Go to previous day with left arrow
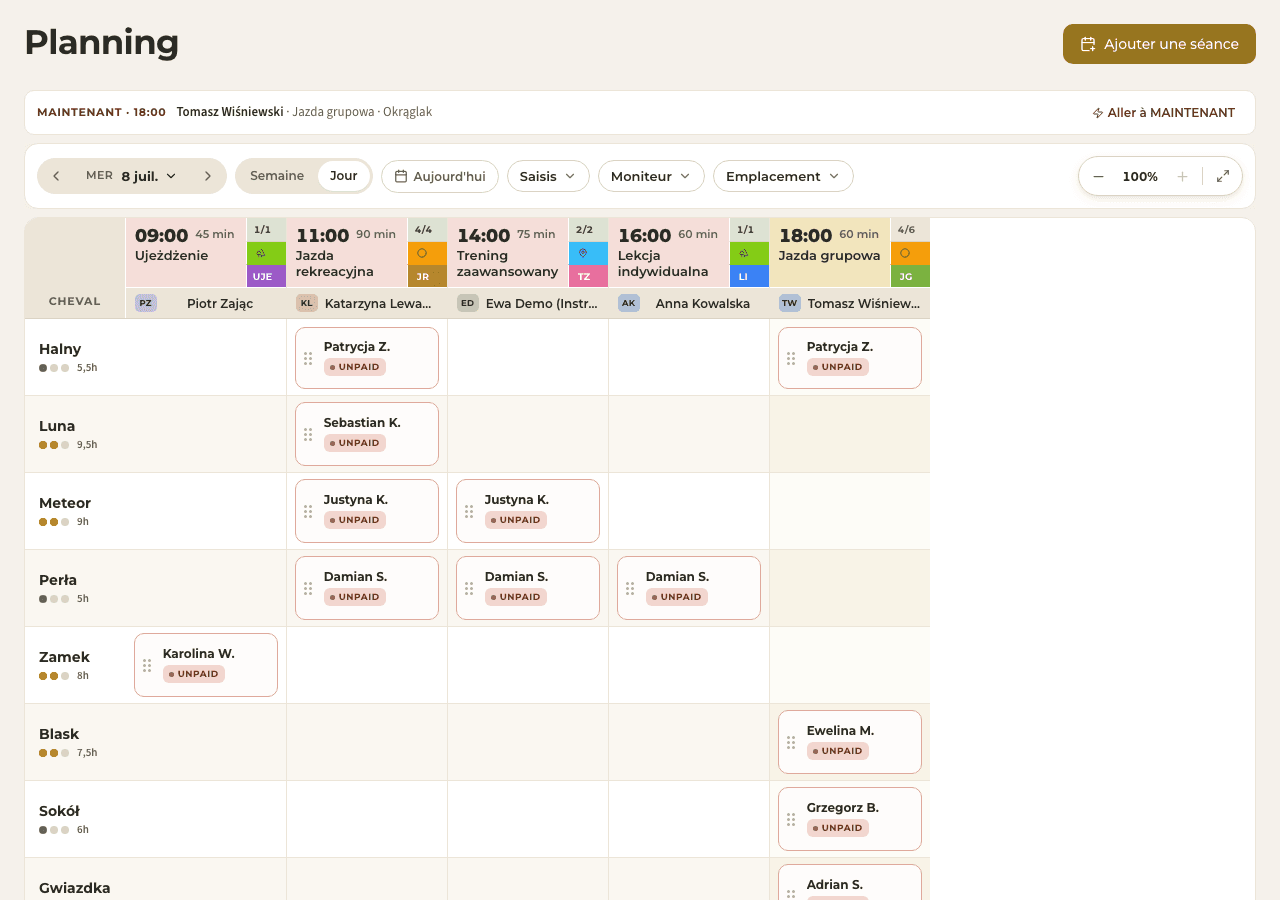The height and width of the screenshot is (900, 1280). pyautogui.click(x=56, y=176)
